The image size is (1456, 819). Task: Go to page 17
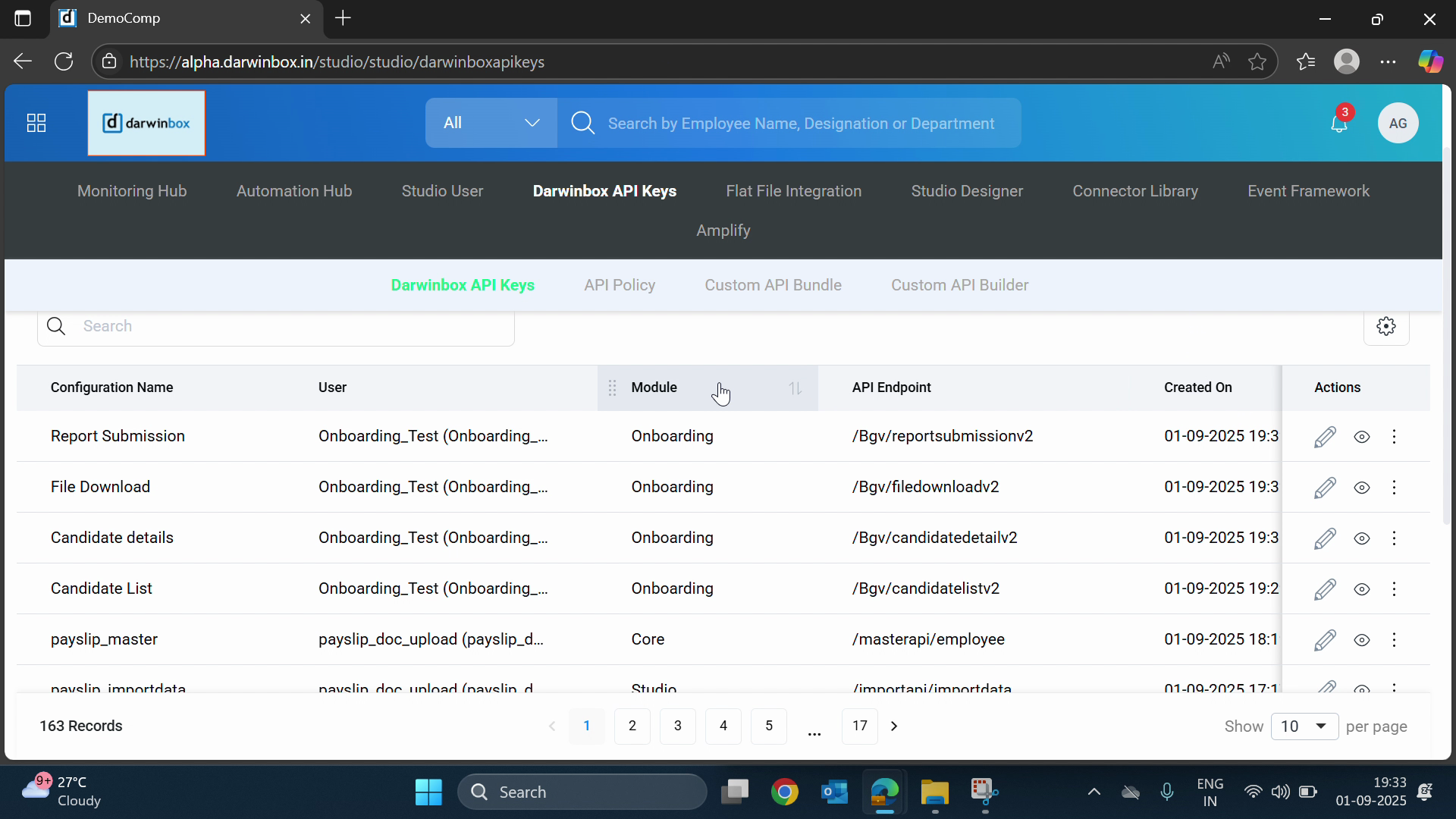click(x=859, y=726)
